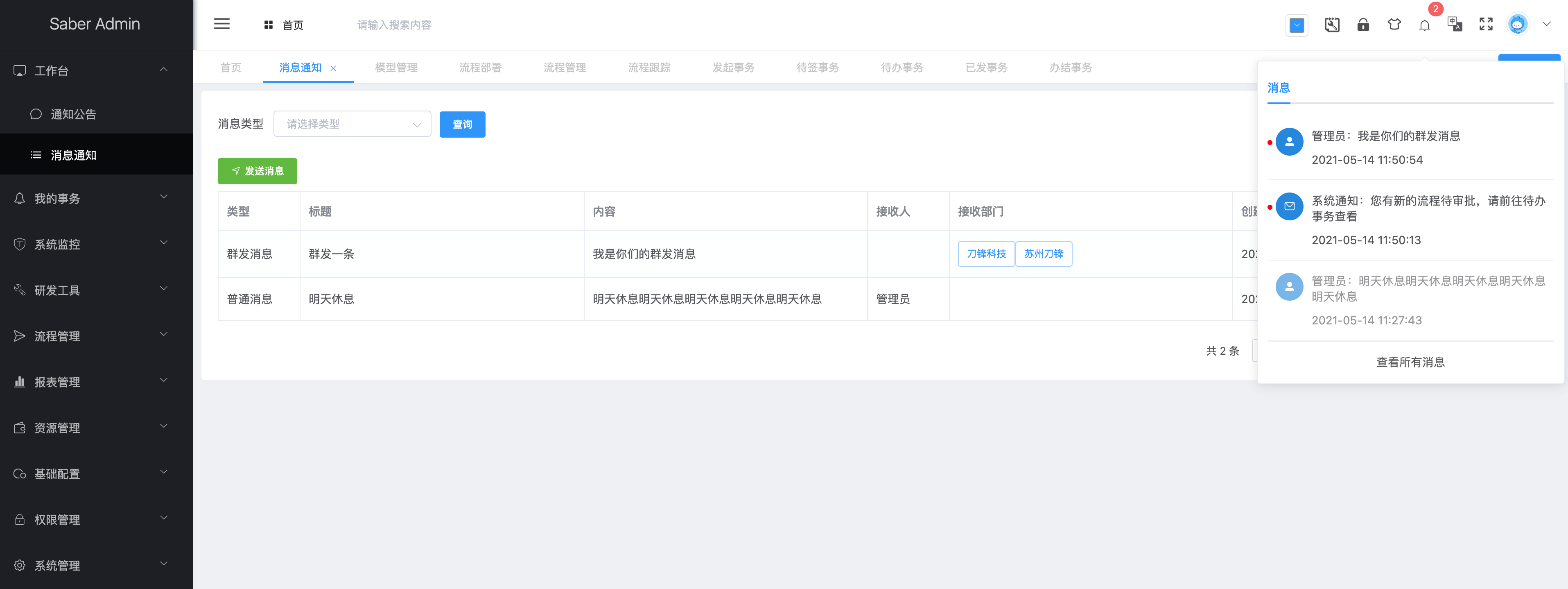Viewport: 1568px width, 589px height.
Task: Open theme settings via the shirt icon
Action: tap(1394, 24)
